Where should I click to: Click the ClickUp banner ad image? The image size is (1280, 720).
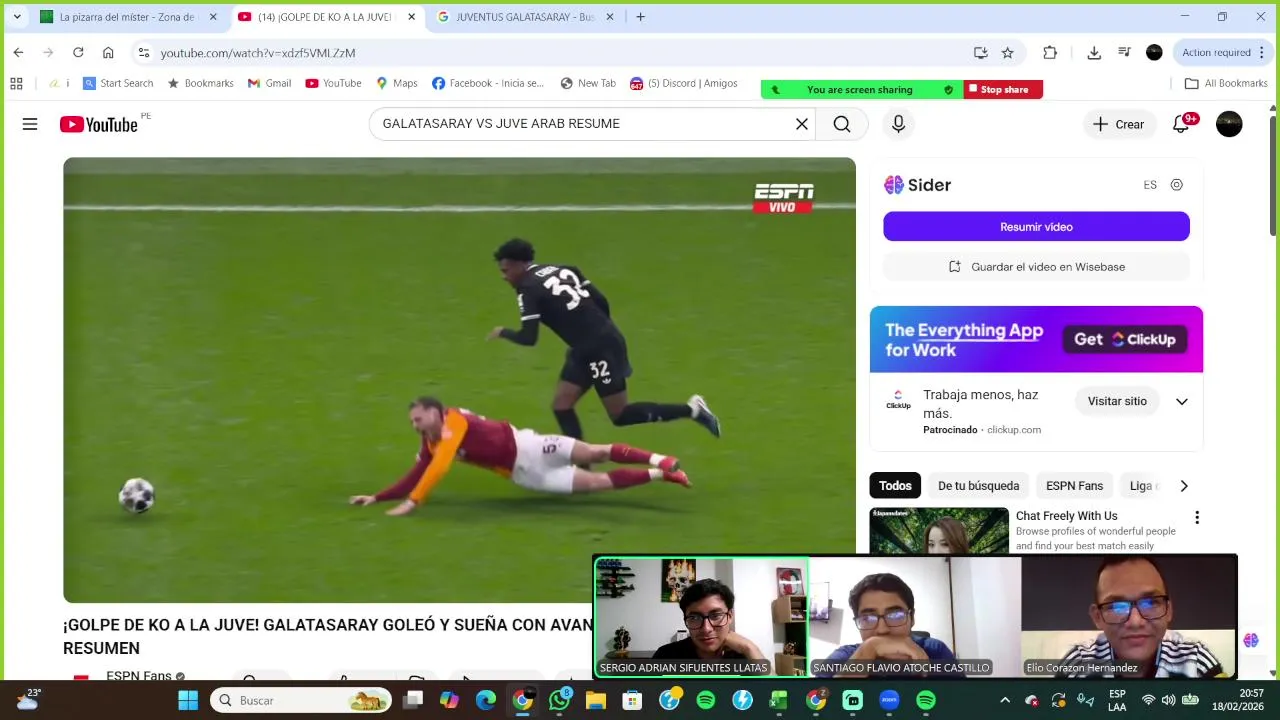1036,339
